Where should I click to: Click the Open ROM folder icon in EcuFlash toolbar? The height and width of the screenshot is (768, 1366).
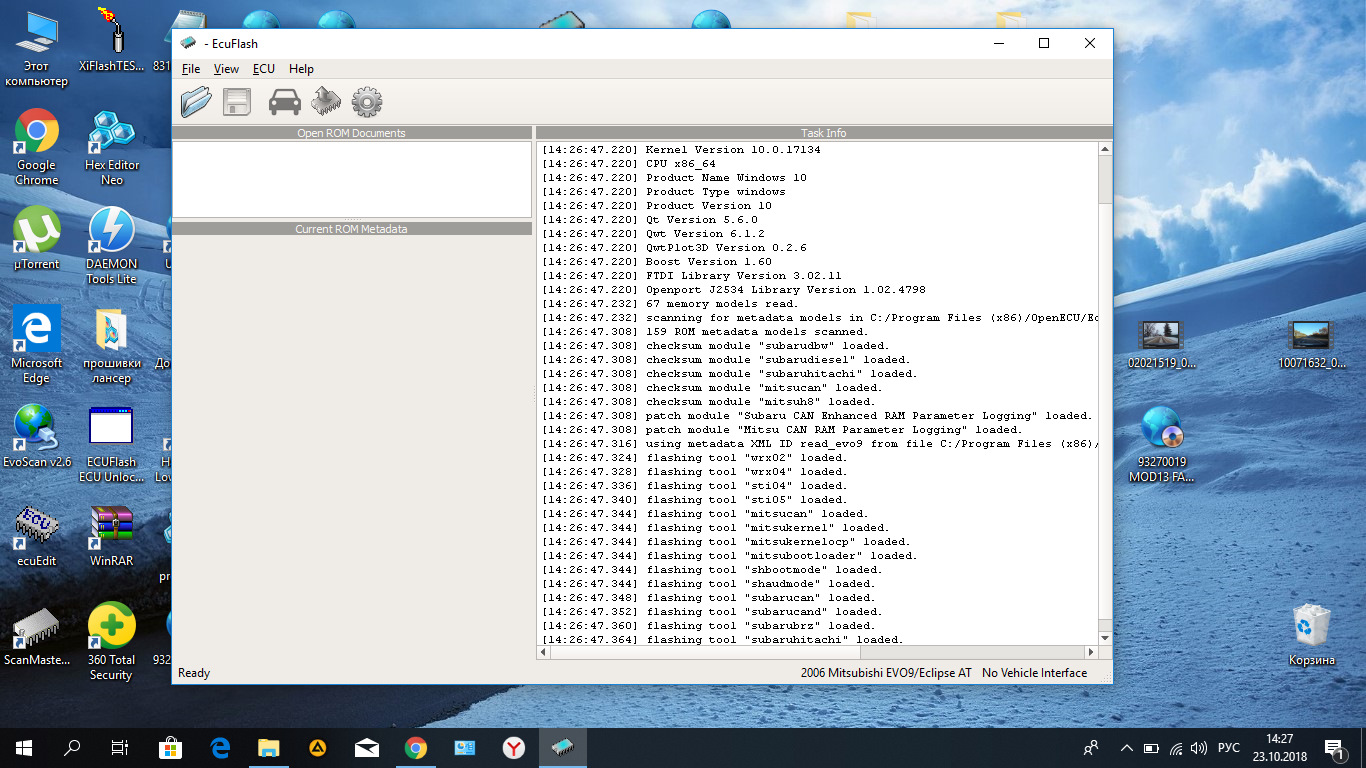(x=196, y=102)
